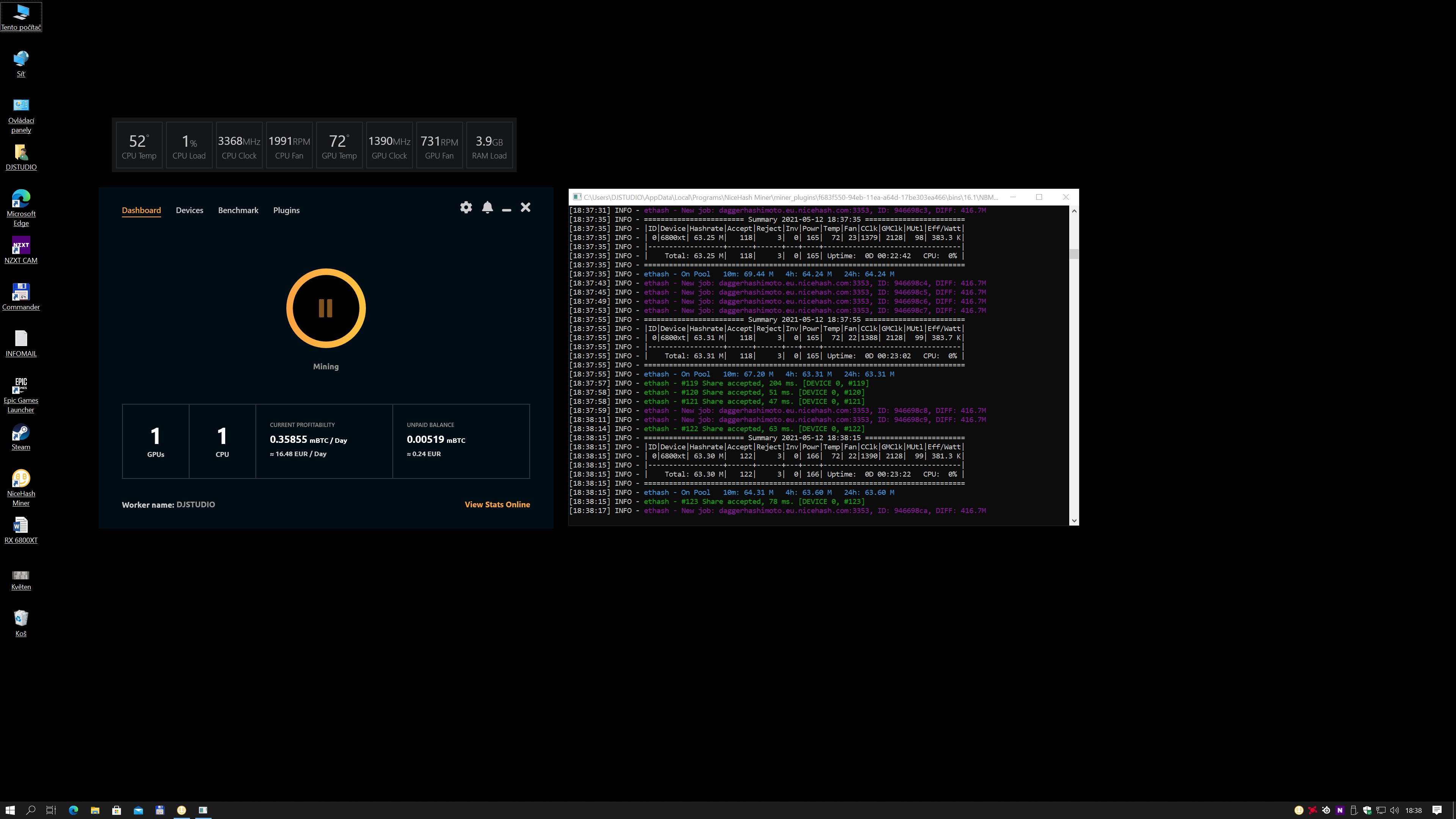Screen dimensions: 1456x819
Task: Select the Květen desktop item
Action: 21,580
